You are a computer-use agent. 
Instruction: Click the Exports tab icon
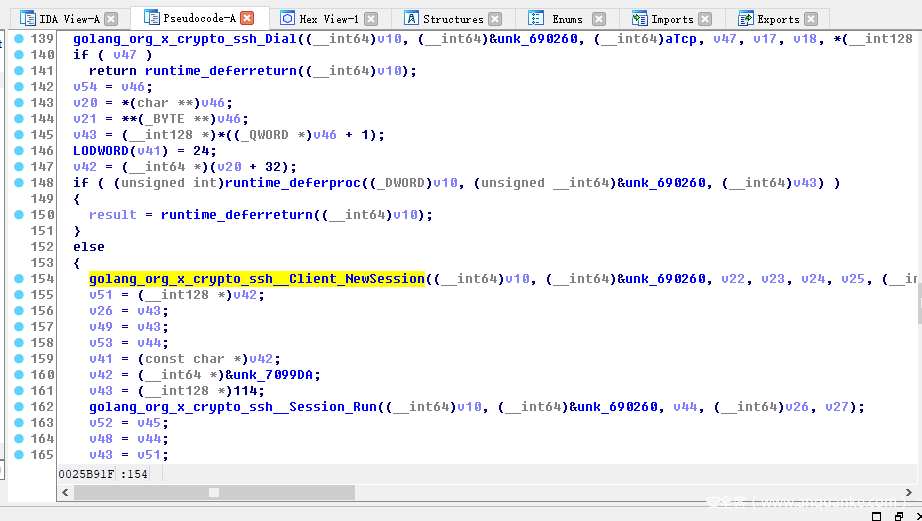745,19
